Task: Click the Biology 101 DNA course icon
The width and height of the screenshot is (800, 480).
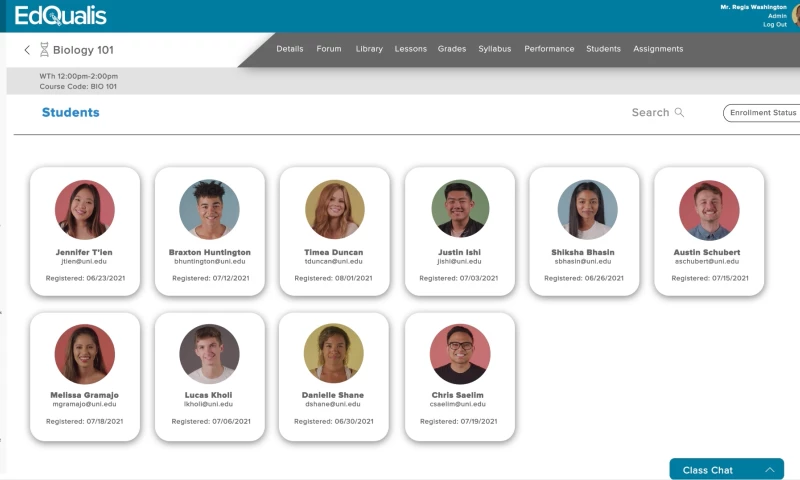Action: 44,49
